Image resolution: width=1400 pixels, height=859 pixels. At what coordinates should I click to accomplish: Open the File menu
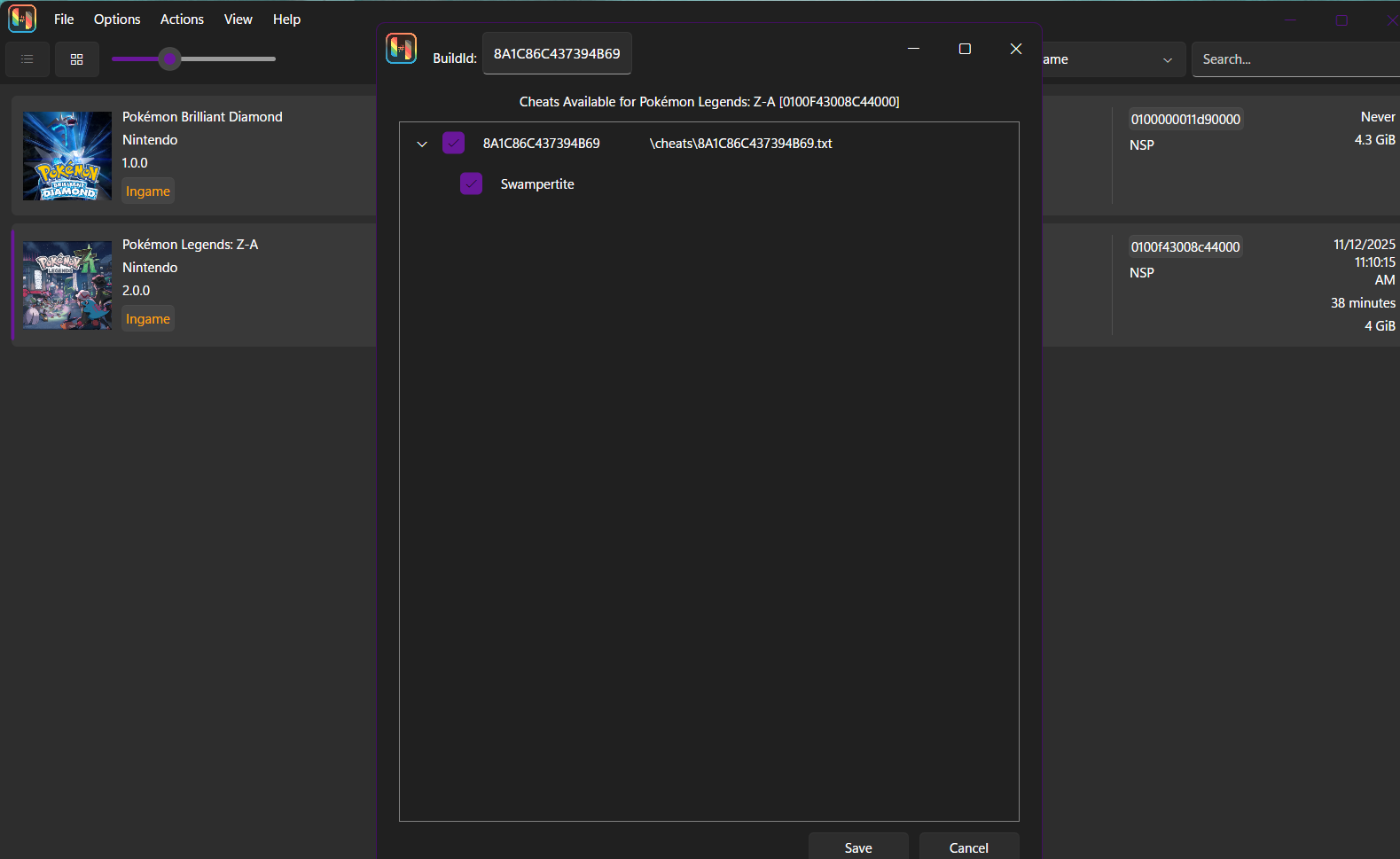click(64, 19)
